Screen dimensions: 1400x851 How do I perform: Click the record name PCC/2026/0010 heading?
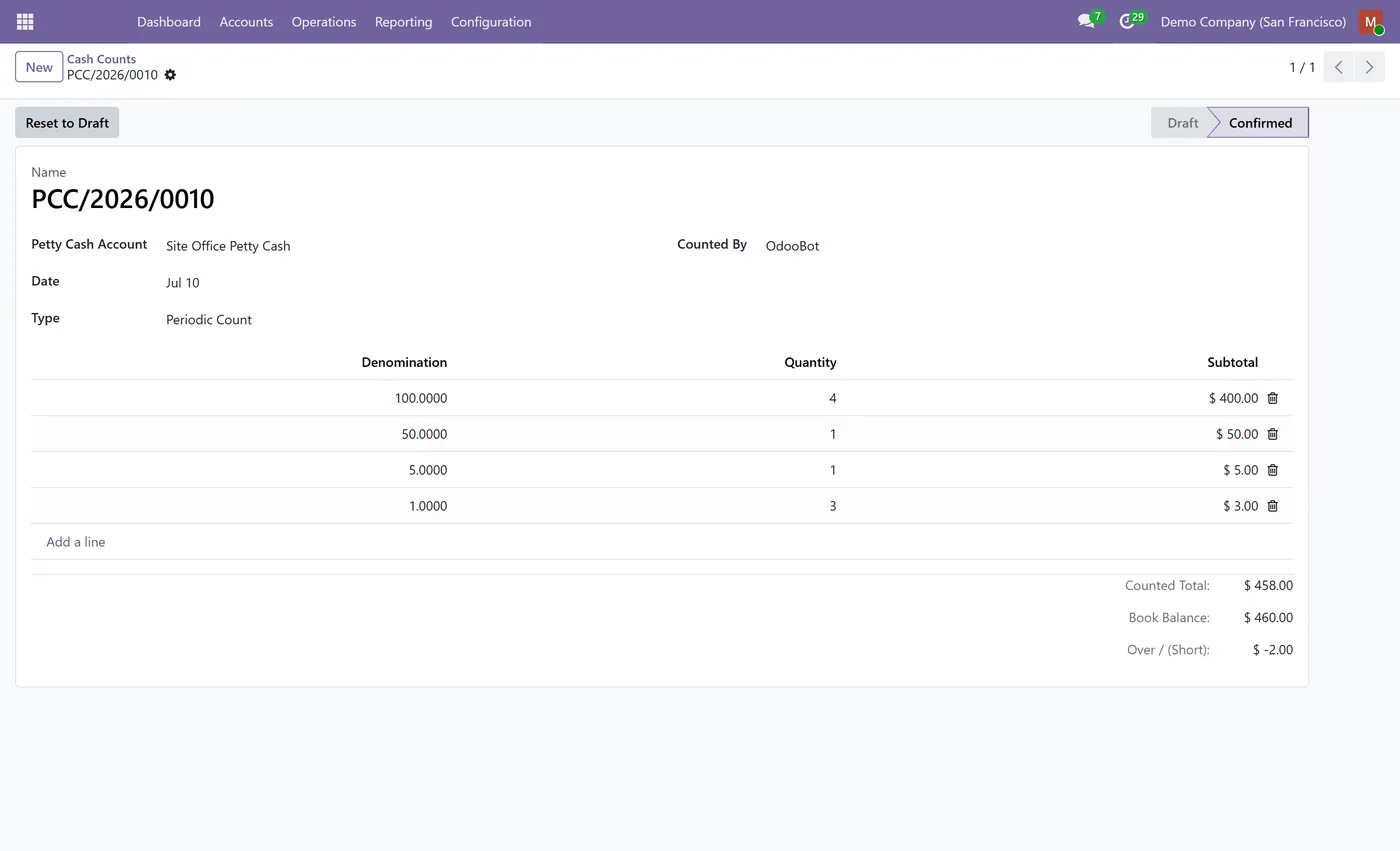pos(123,199)
